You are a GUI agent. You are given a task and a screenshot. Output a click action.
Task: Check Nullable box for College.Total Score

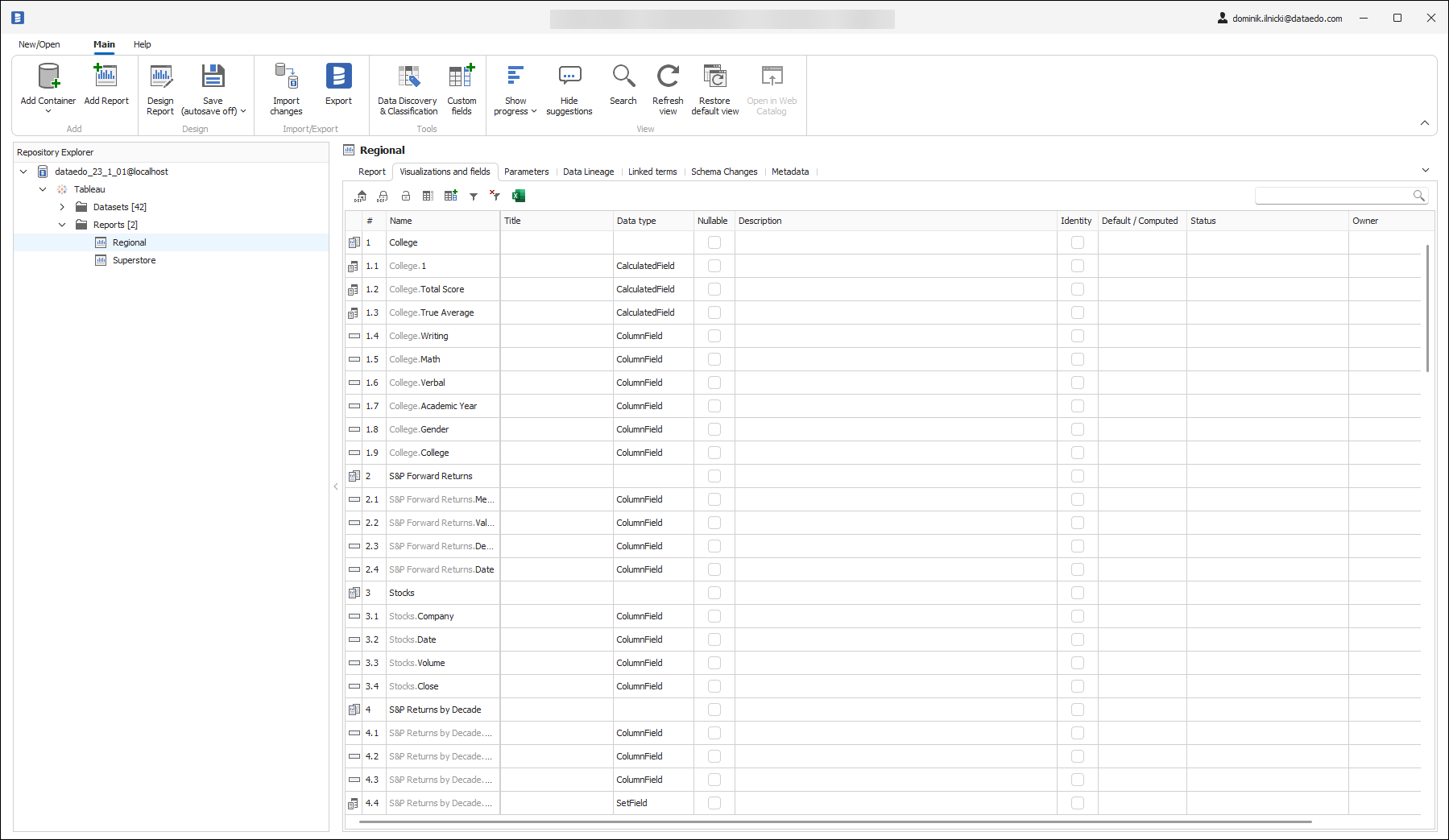714,289
